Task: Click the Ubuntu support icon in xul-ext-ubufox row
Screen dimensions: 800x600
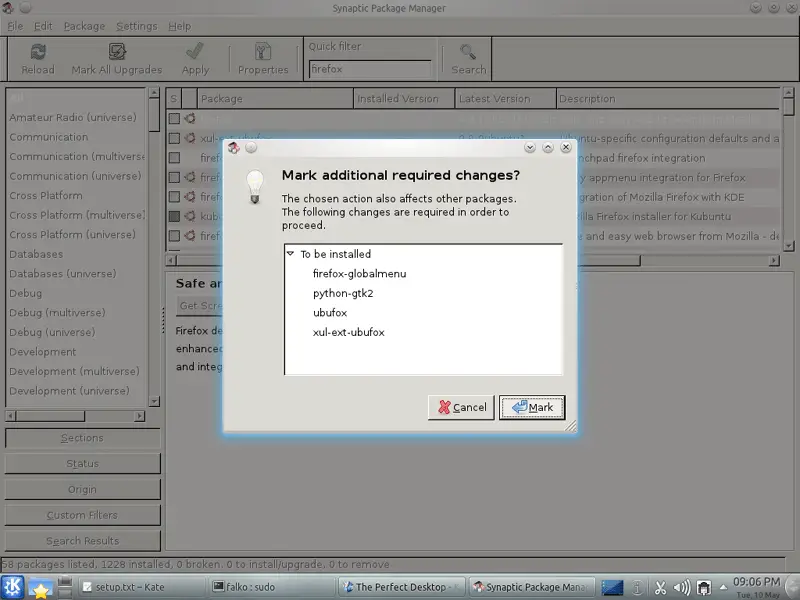Action: coord(190,138)
